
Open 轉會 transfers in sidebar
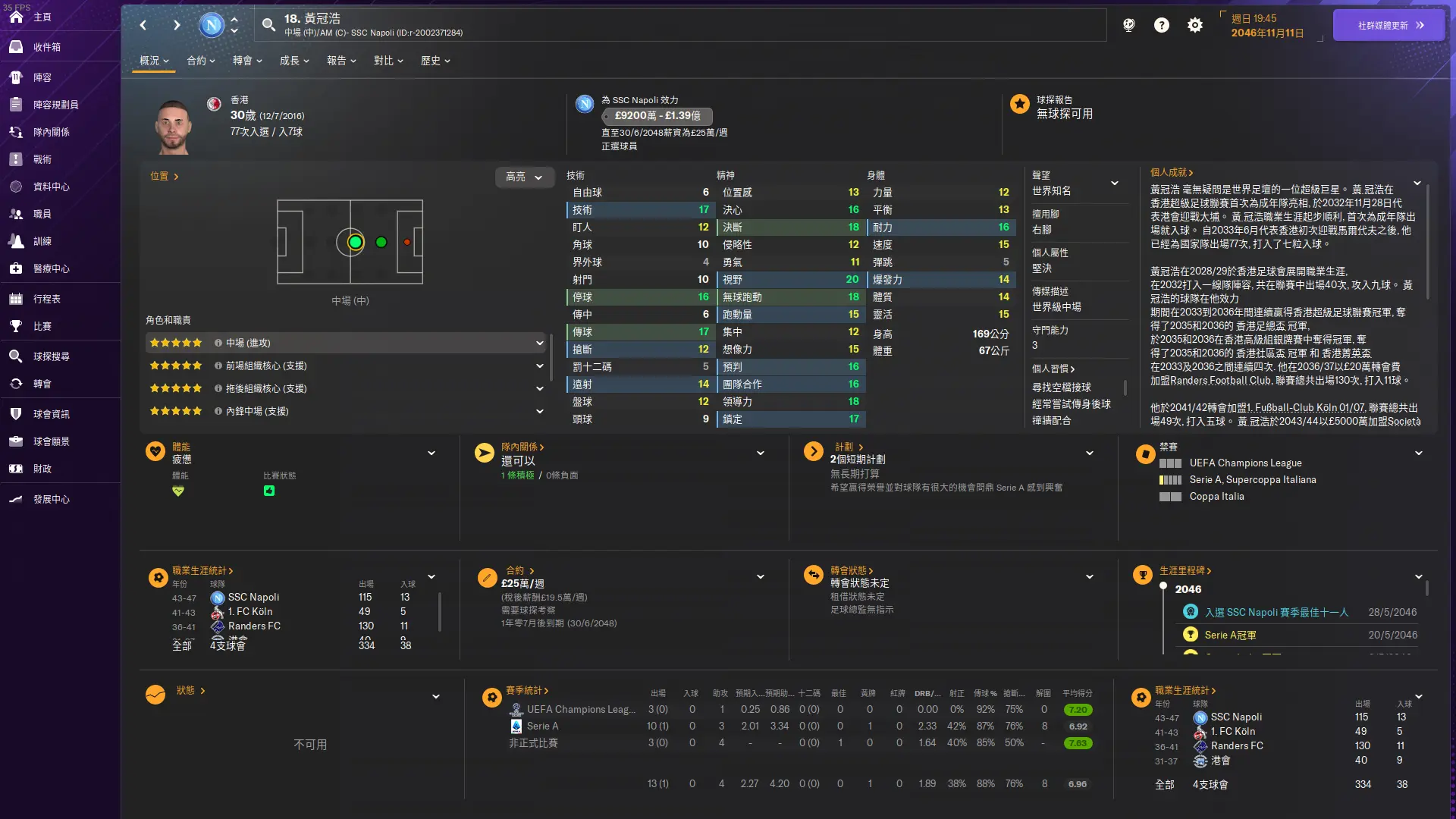coord(42,384)
